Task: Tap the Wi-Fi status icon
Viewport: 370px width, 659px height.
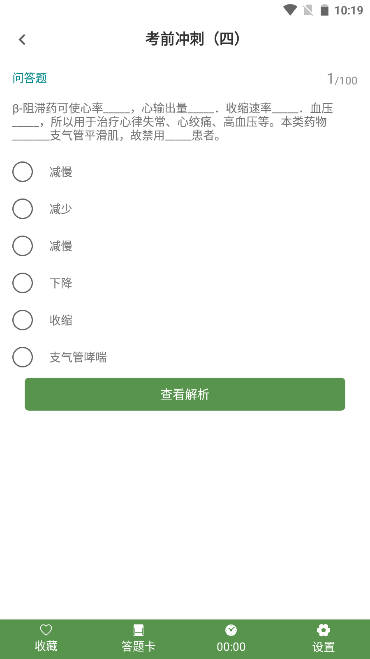Action: [x=290, y=10]
